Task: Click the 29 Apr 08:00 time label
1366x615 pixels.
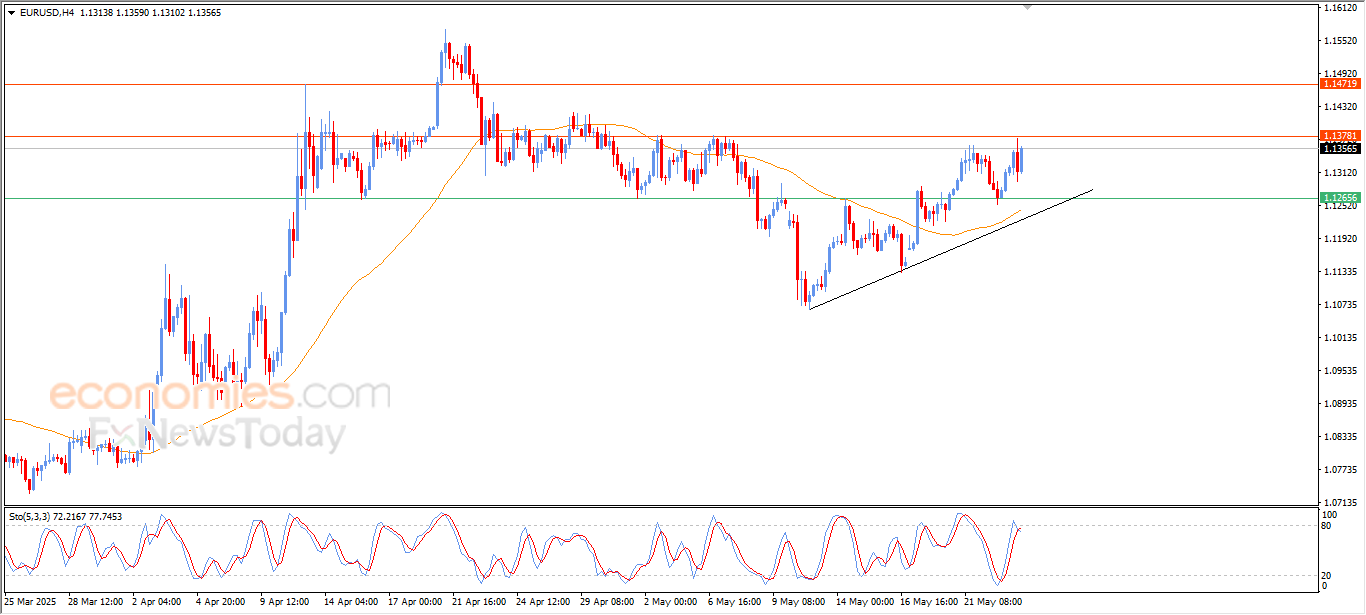Action: [x=609, y=603]
